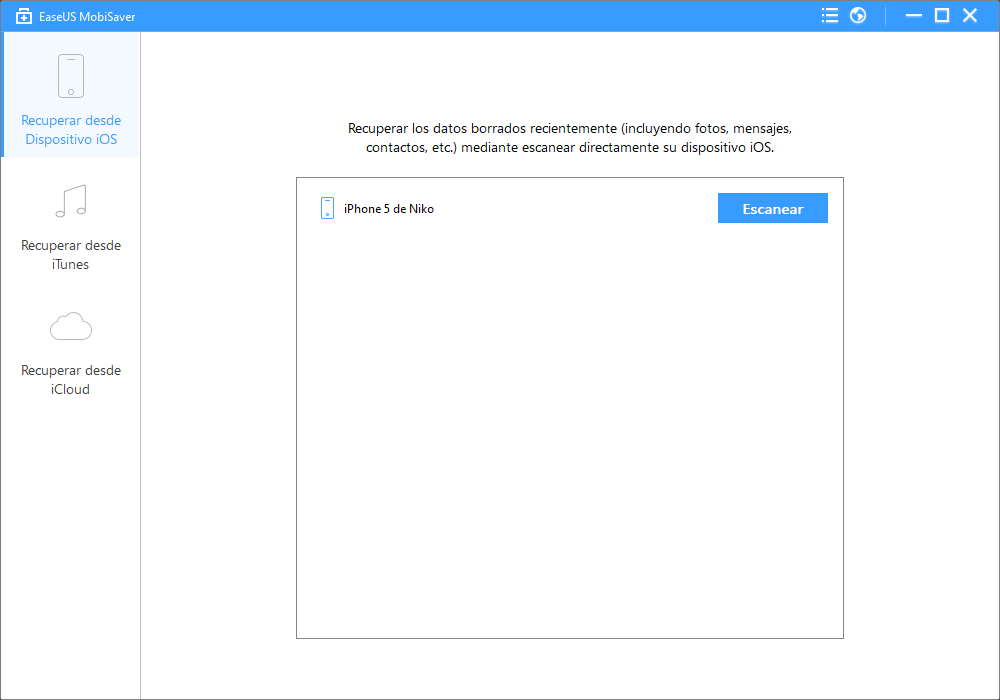1000x700 pixels.
Task: Close the MobiSaver window
Action: [x=970, y=15]
